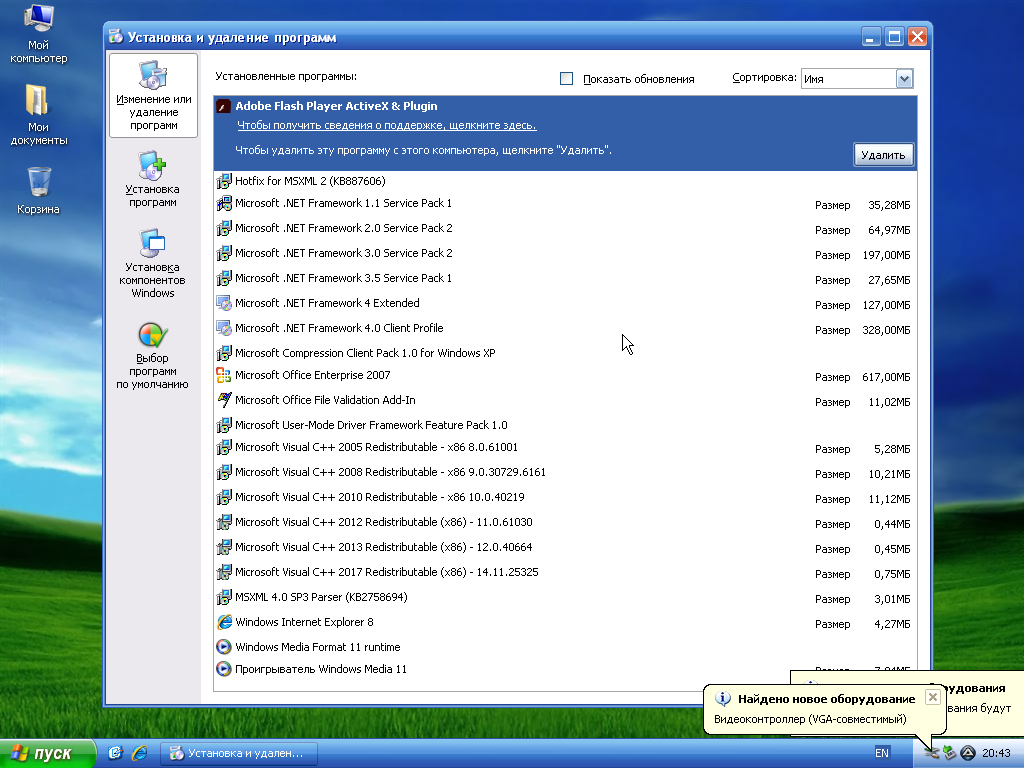1024x768 pixels.
Task: Select Visual C++ 2008 Redistributable x86 9.0.30729.6161
Action: (566, 472)
